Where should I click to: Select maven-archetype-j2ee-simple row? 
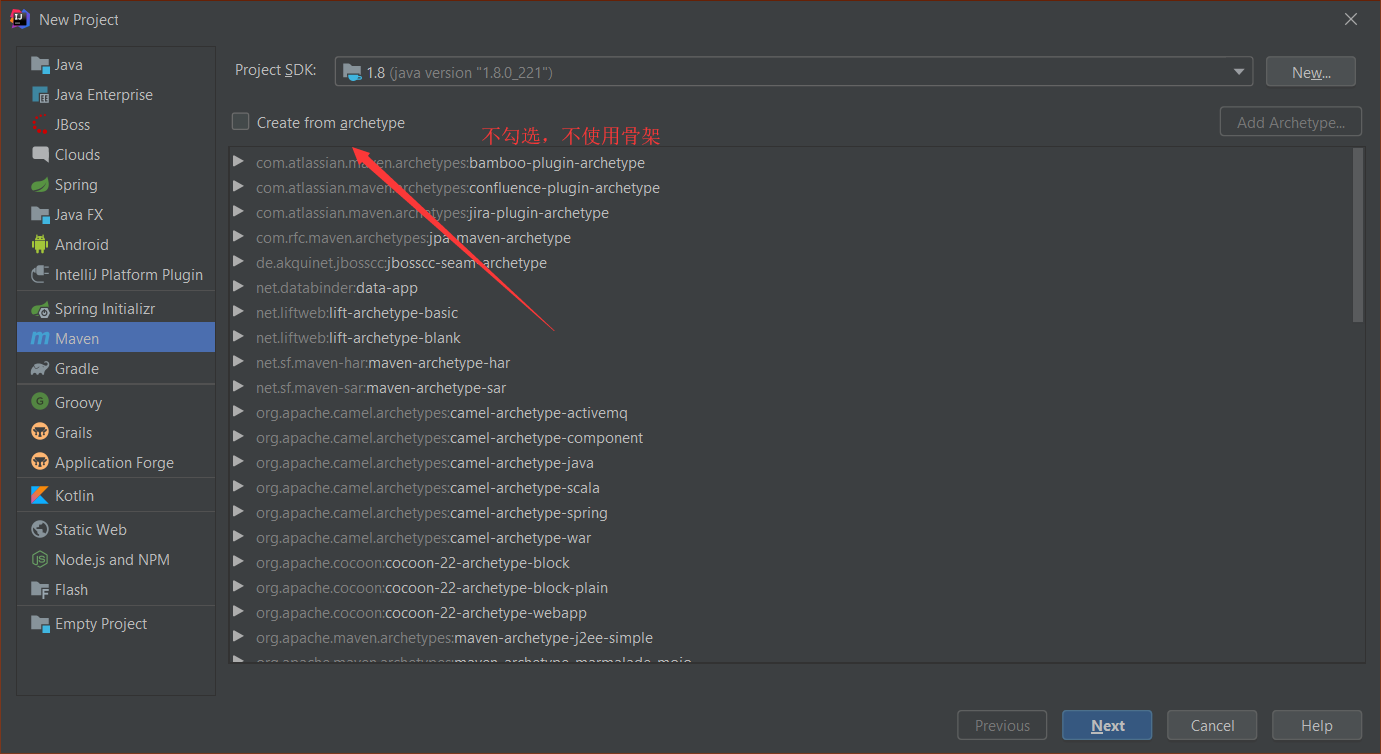(x=790, y=638)
